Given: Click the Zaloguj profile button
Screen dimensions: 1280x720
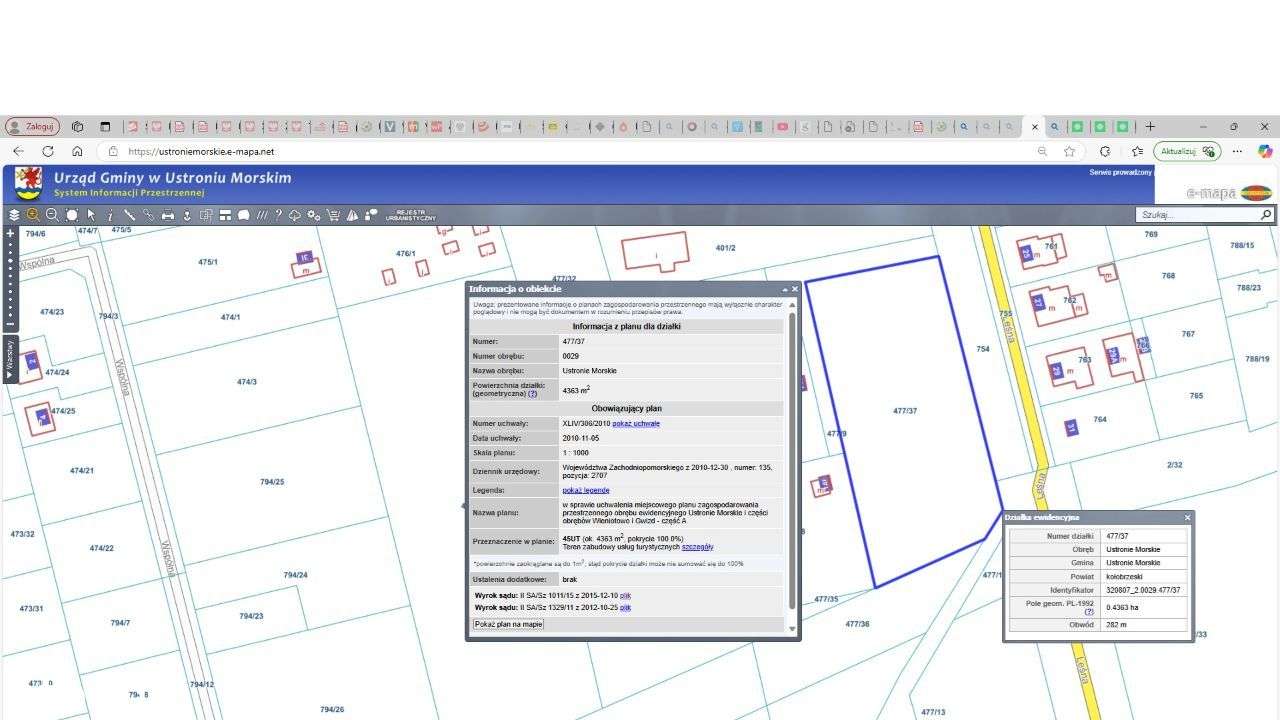Looking at the screenshot, I should click(x=33, y=127).
